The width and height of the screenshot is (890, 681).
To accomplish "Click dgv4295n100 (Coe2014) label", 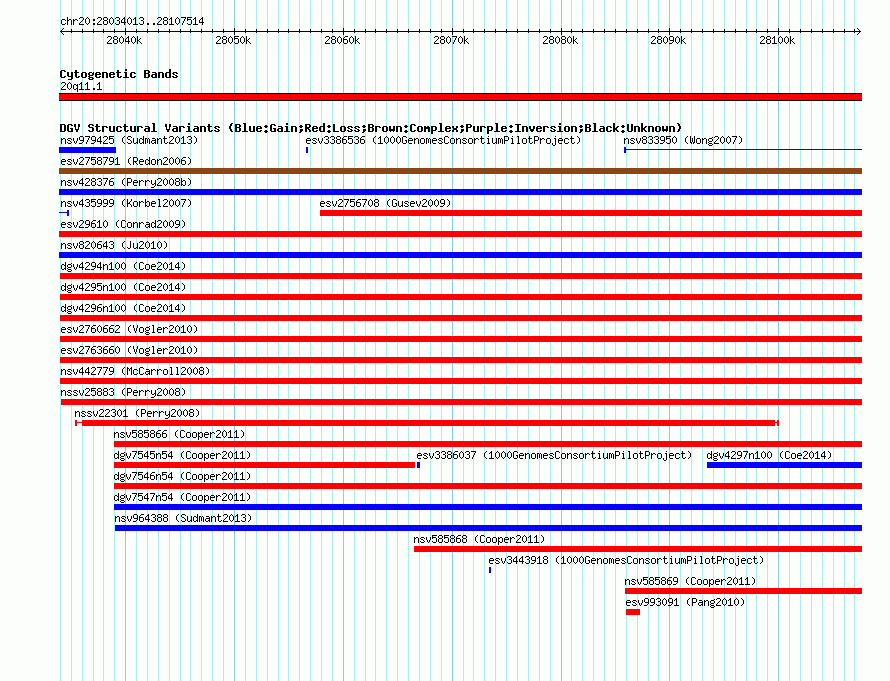I will pyautogui.click(x=123, y=287).
